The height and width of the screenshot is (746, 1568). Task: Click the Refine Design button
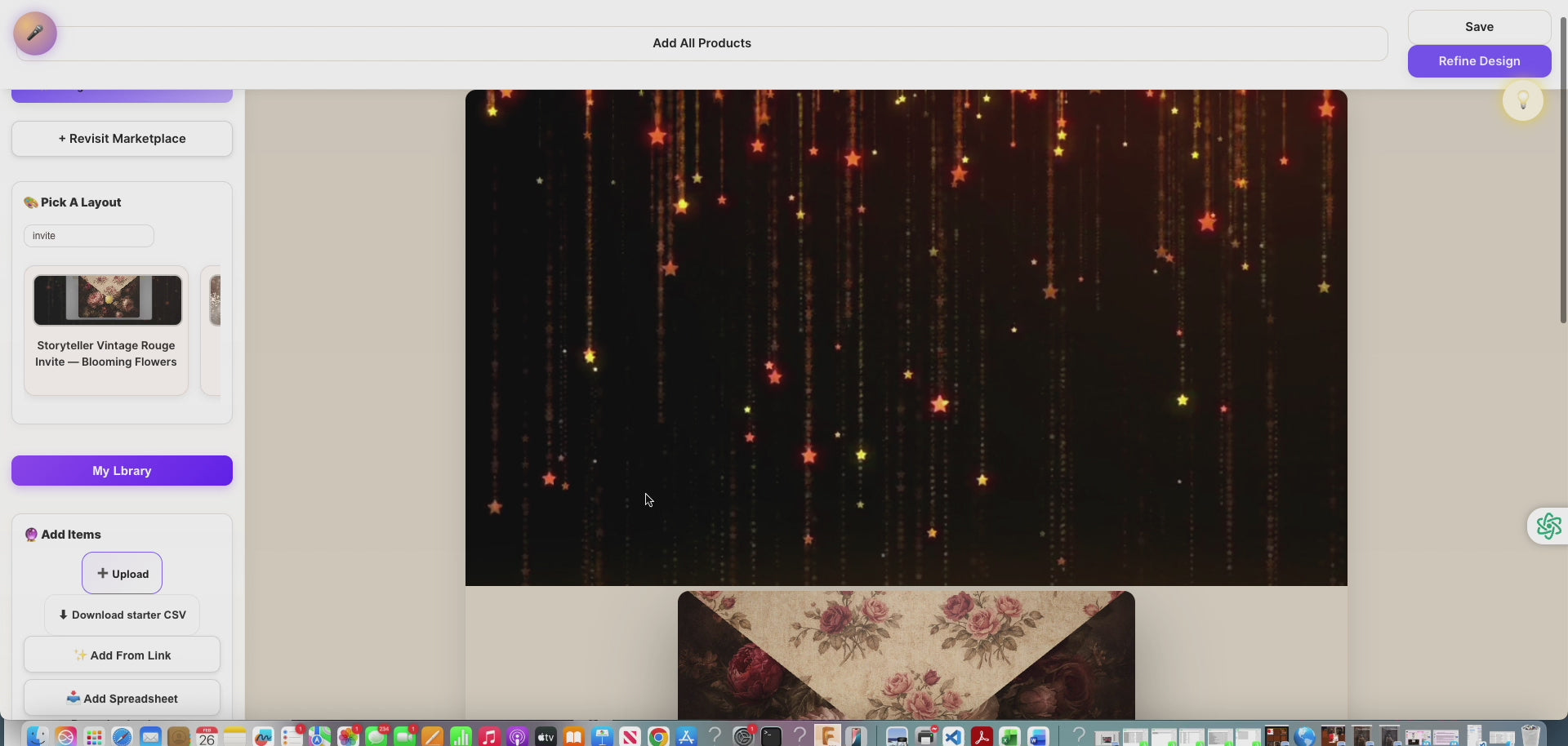pos(1479,61)
